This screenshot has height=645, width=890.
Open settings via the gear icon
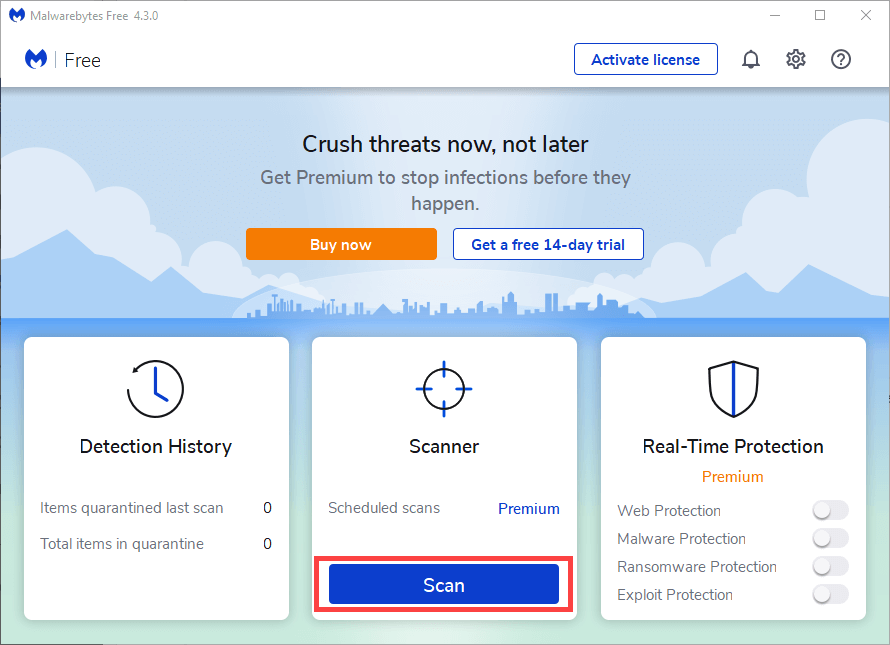[796, 60]
